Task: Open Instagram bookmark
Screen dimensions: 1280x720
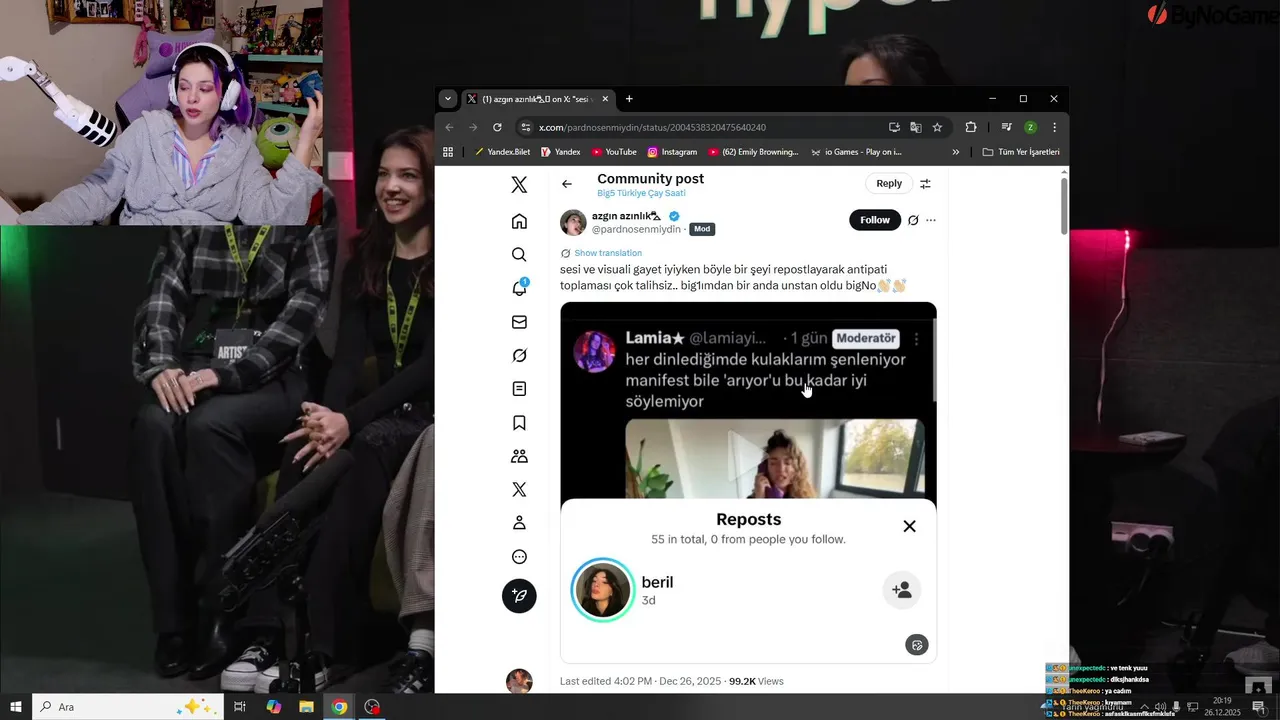Action: point(672,152)
